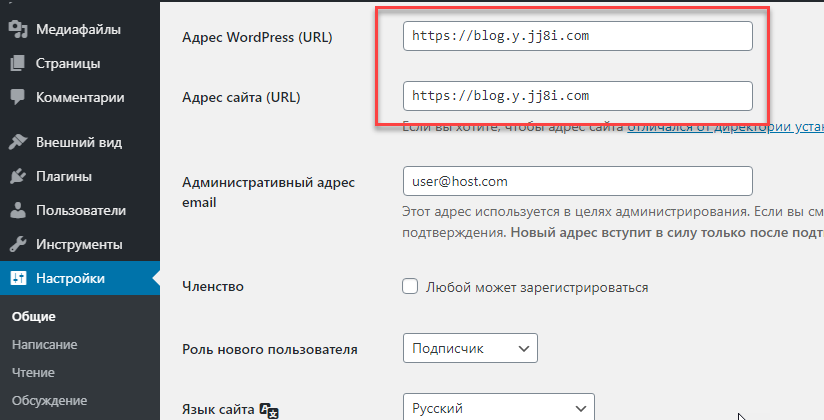Click the Адрес сайта (URL) label
This screenshot has width=824, height=420.
tap(241, 97)
